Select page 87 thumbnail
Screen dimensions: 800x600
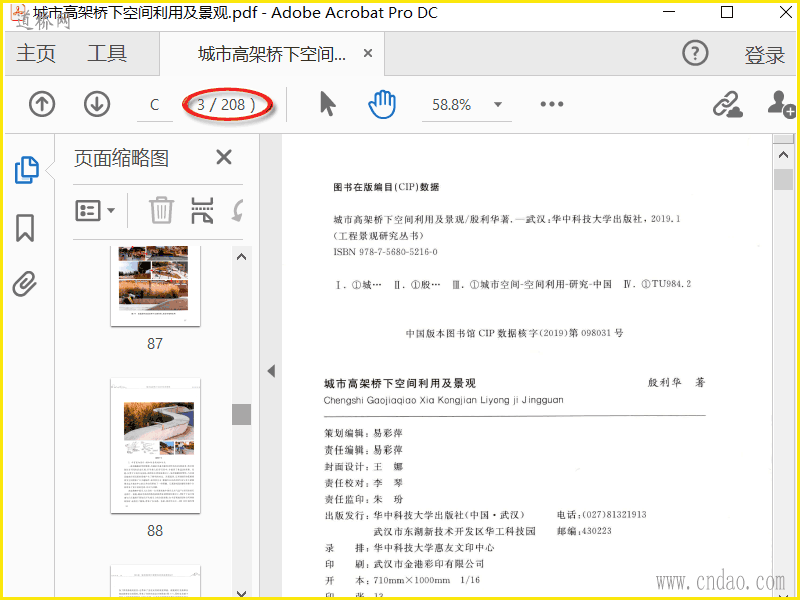click(x=155, y=286)
